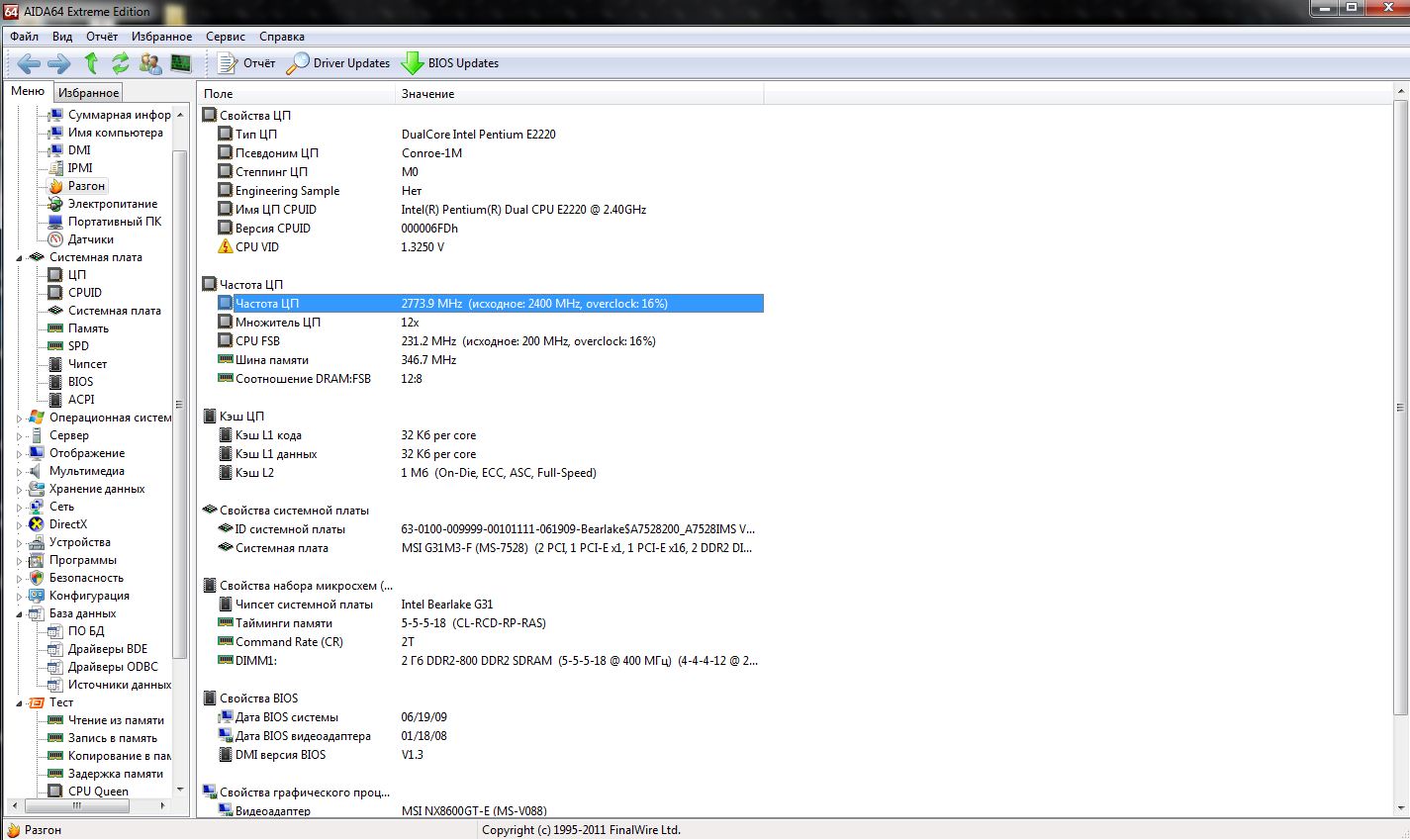
Task: Expand the Отображение group
Action: tap(20, 454)
